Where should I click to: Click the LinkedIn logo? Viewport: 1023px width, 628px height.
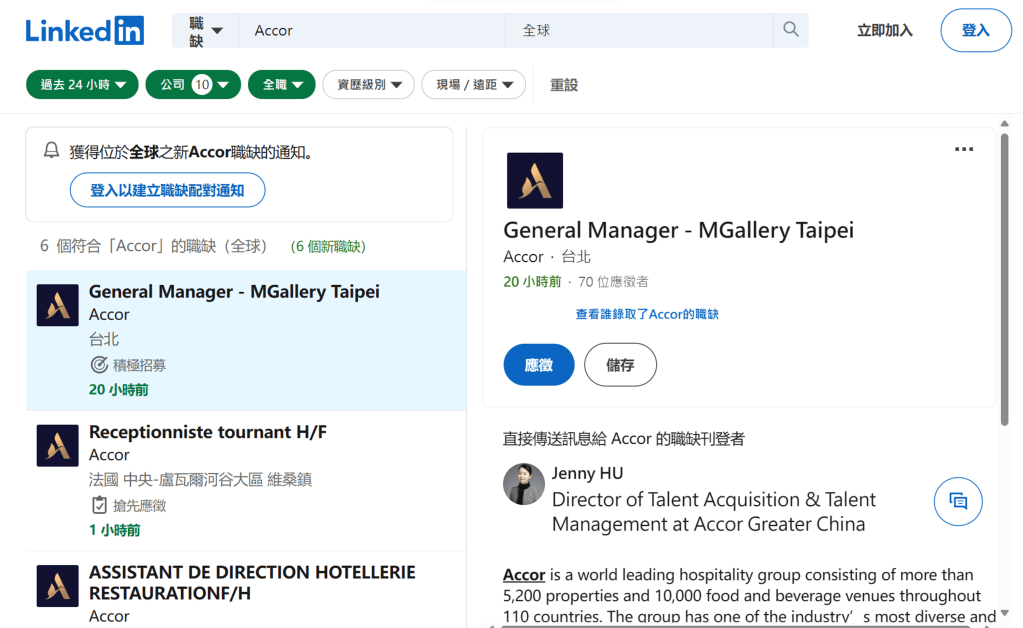85,31
